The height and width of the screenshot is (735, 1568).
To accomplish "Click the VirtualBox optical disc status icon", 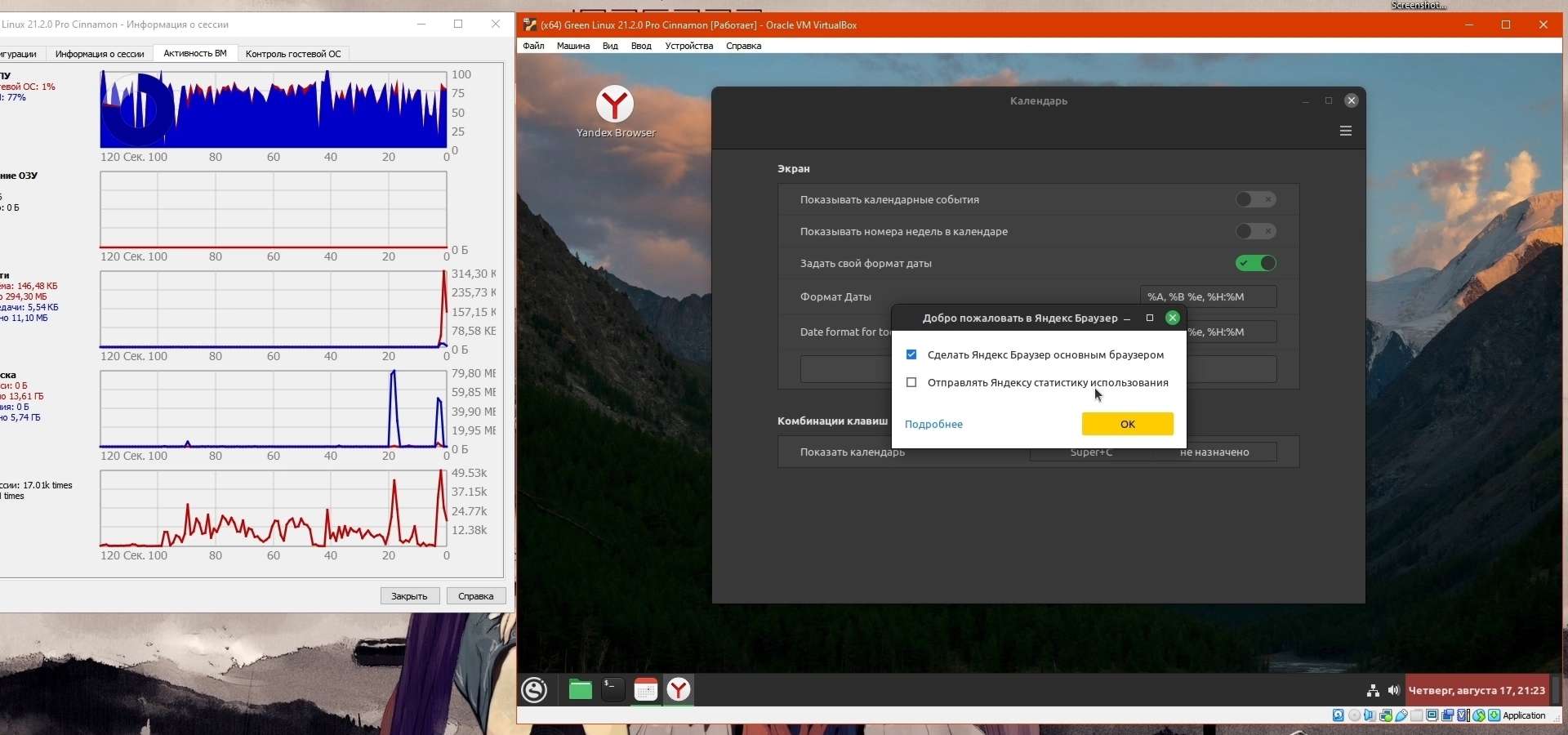I will pyautogui.click(x=1354, y=715).
